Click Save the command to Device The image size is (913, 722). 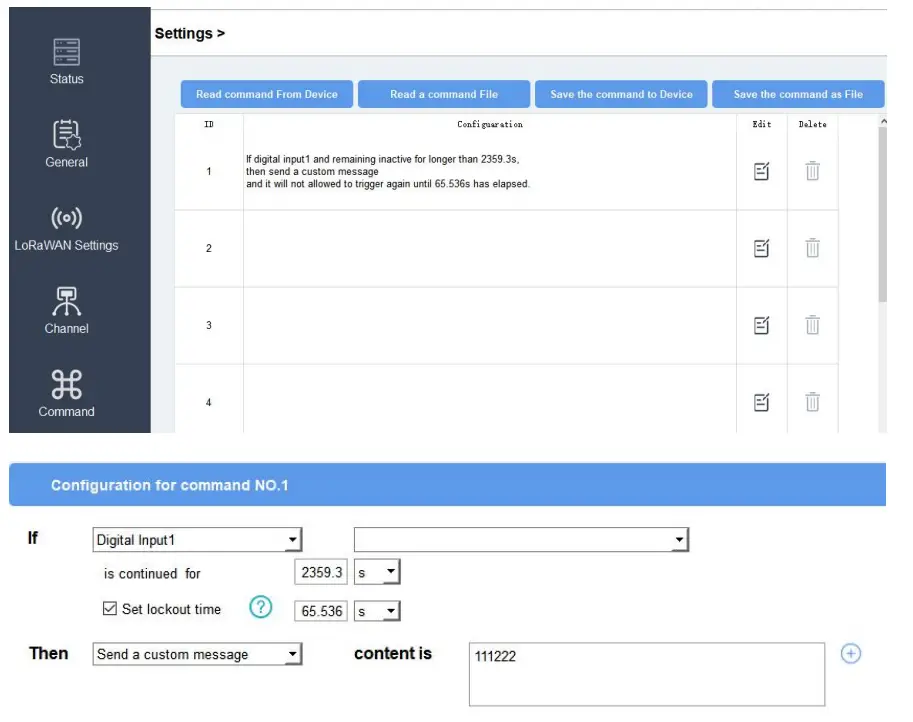point(621,93)
